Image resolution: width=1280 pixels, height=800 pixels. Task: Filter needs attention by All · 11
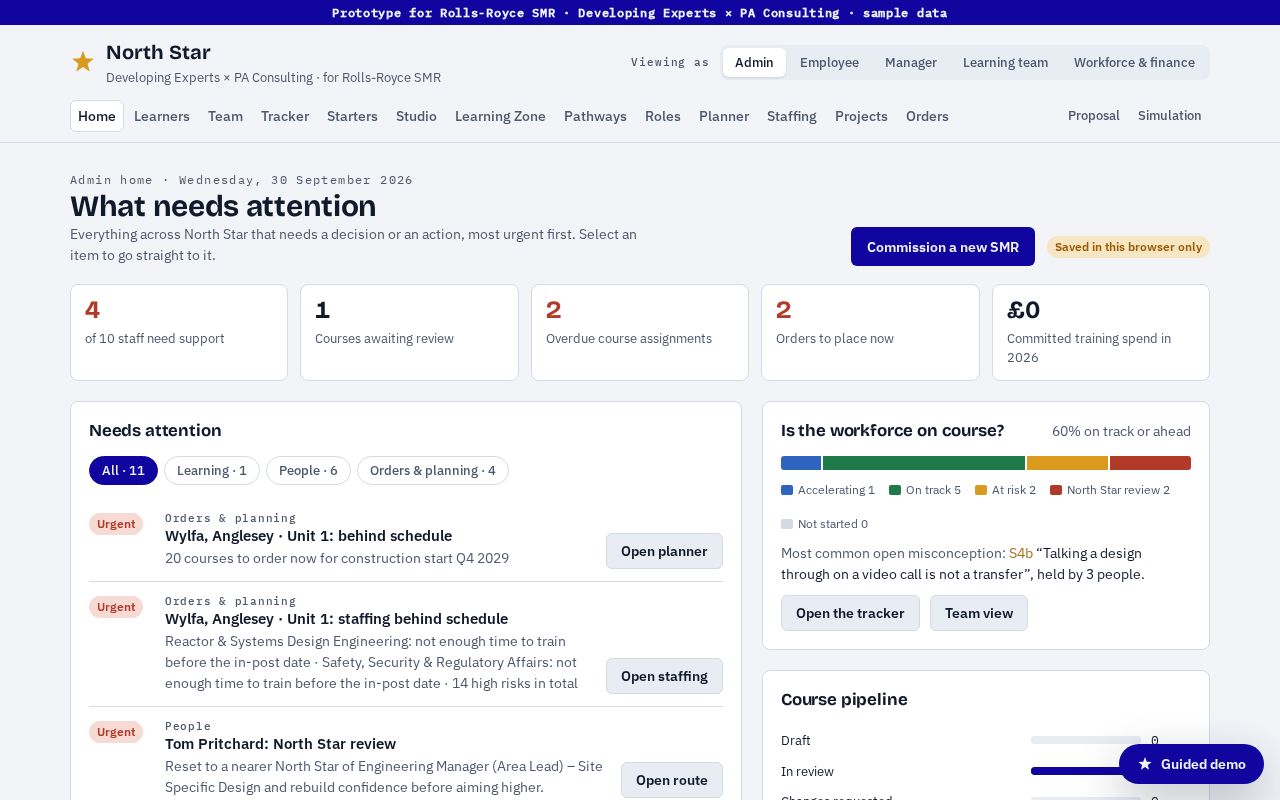click(123, 470)
